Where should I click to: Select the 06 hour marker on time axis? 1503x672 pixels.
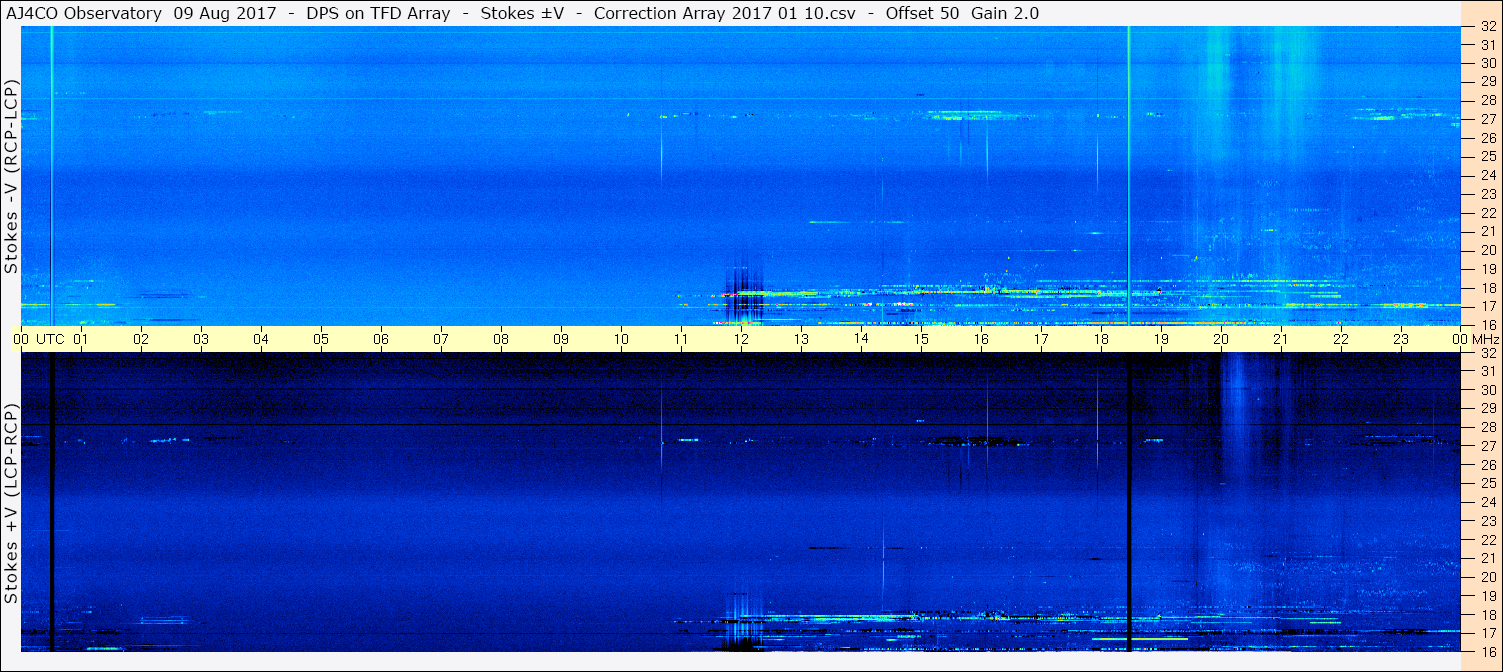pyautogui.click(x=381, y=339)
